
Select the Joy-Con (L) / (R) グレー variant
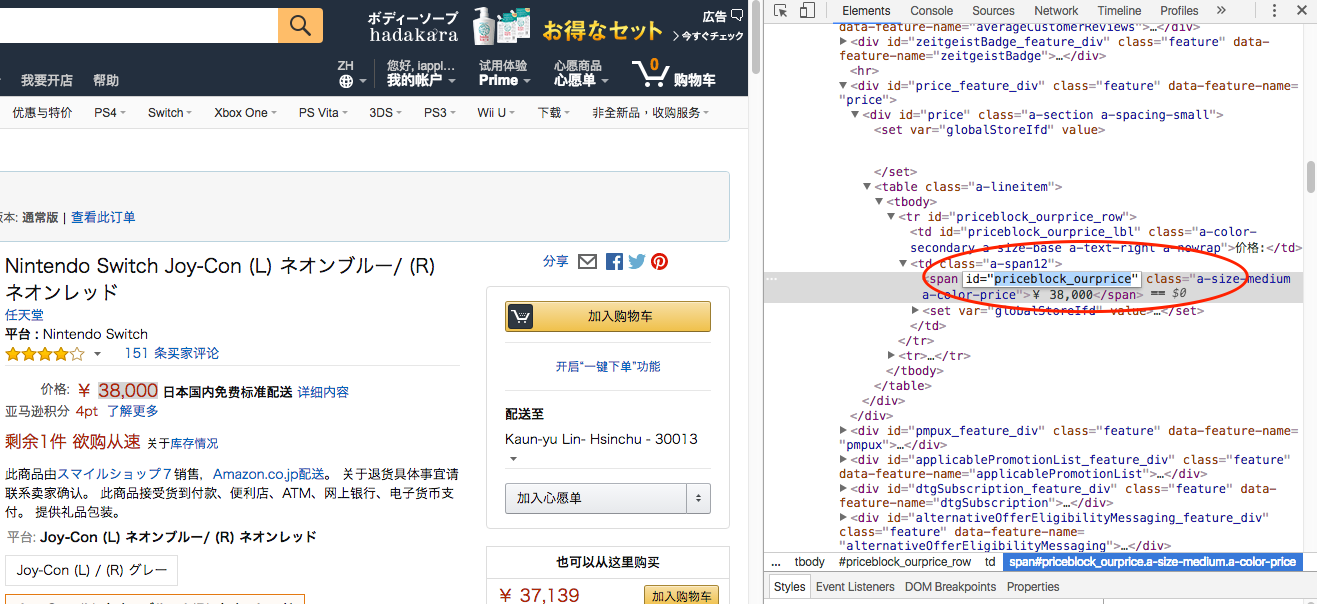click(x=91, y=570)
